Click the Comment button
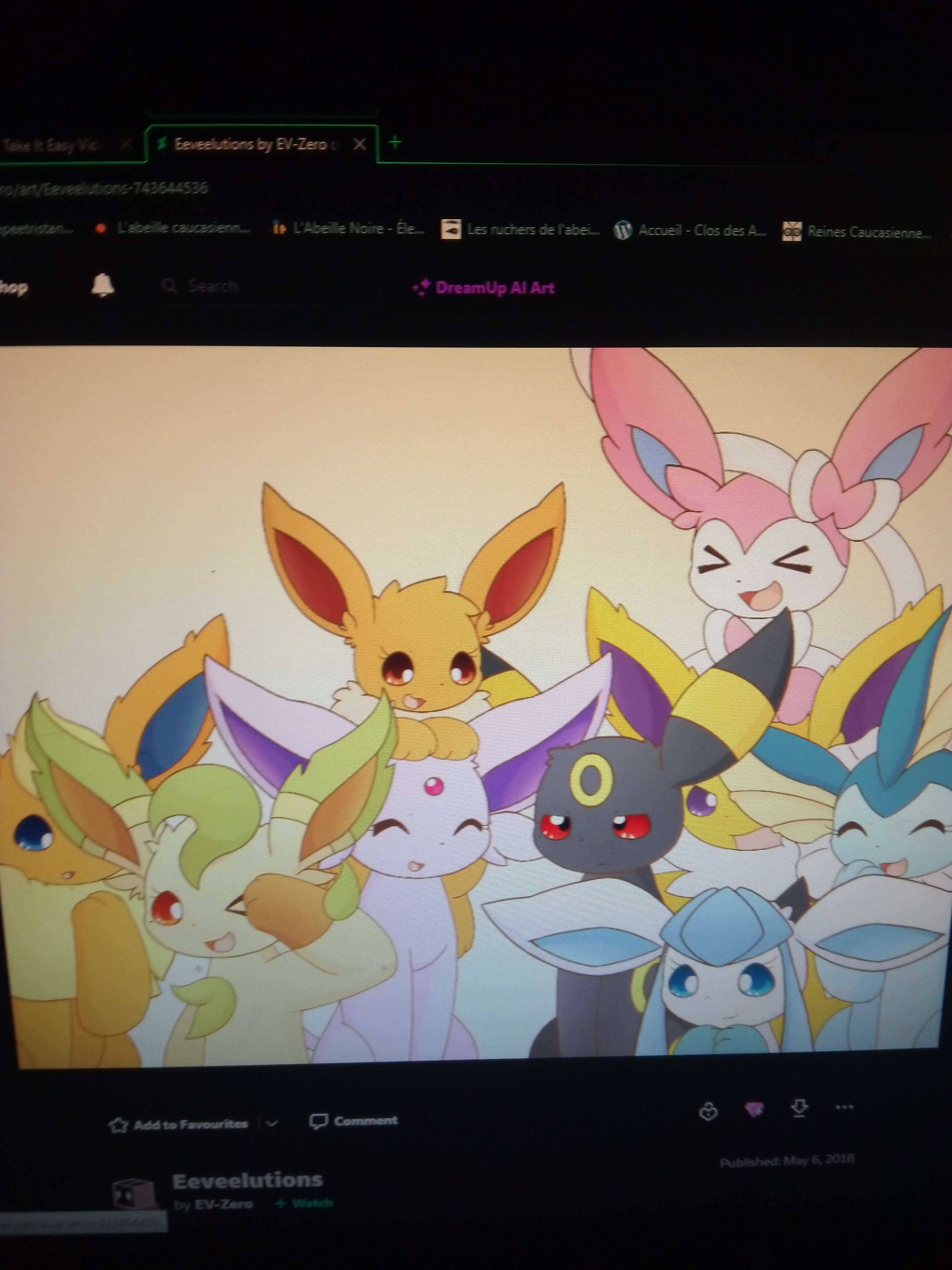 (353, 1121)
